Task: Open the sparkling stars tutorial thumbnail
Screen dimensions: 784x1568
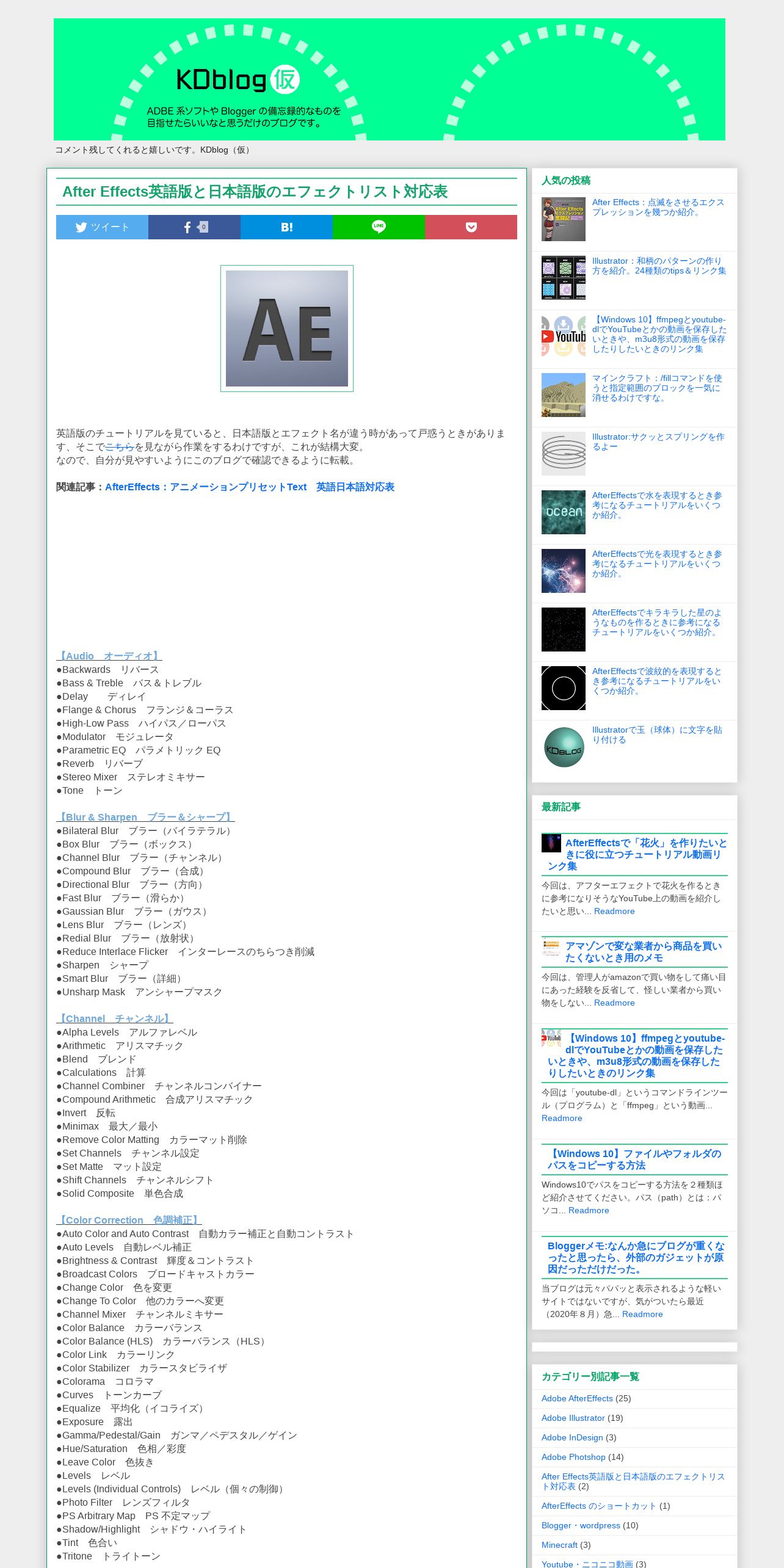Action: 564,630
